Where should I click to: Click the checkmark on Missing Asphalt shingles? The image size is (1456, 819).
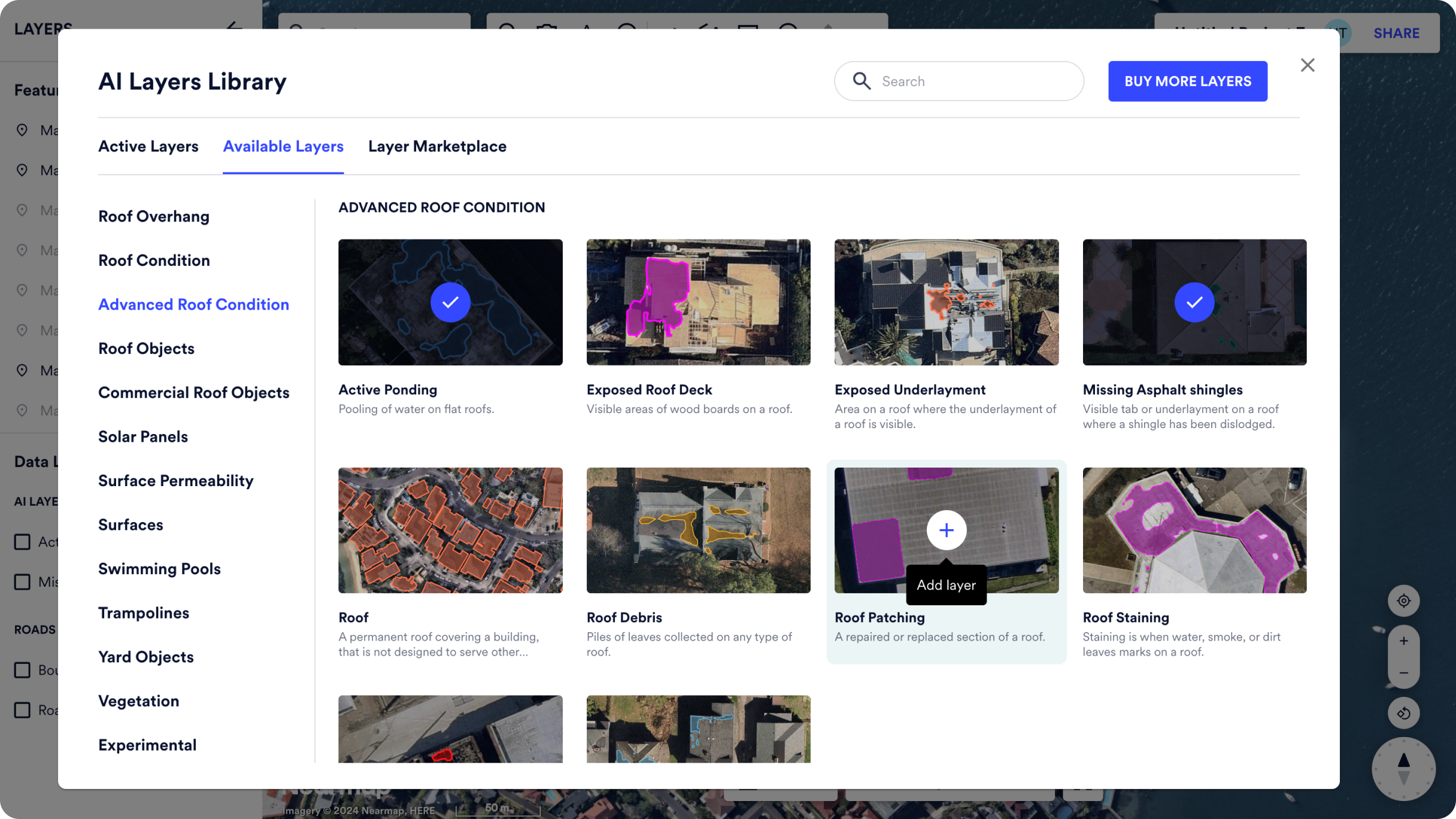point(1194,302)
